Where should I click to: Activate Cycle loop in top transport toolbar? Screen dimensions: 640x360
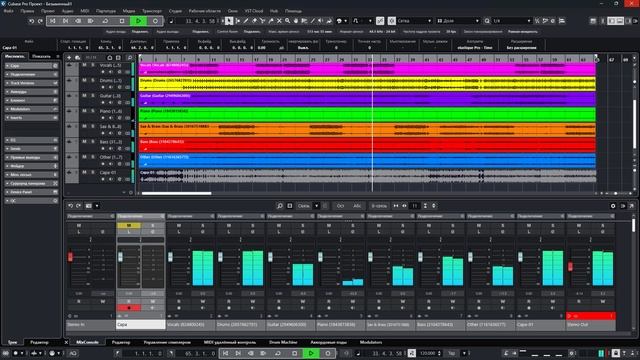click(105, 21)
